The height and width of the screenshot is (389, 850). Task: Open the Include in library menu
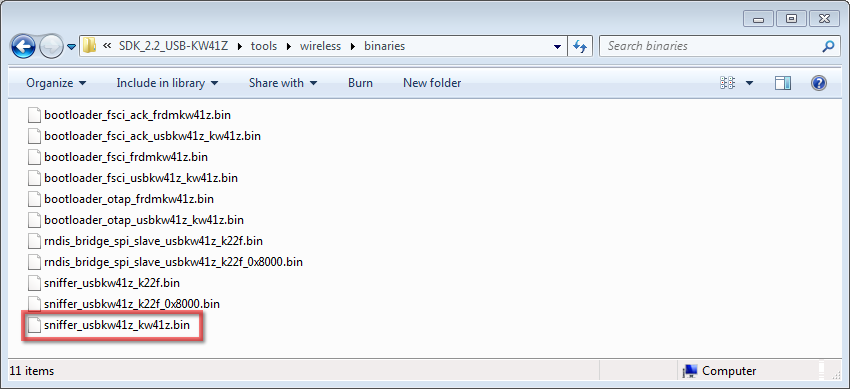point(168,83)
